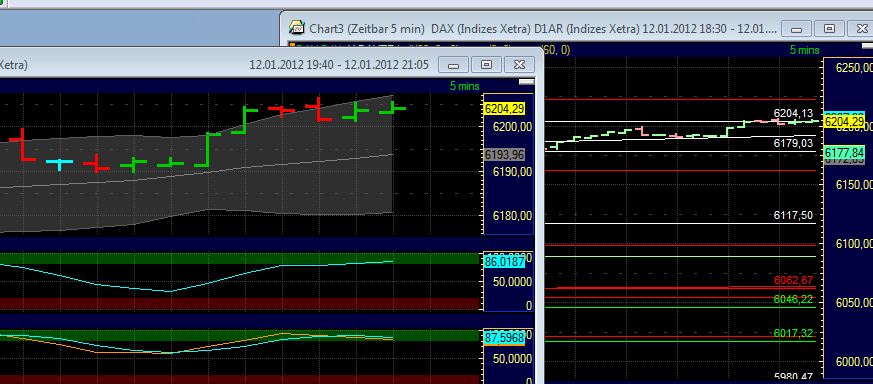Click the 6180,00 axis value in front window
The width and height of the screenshot is (873, 384).
coord(512,216)
